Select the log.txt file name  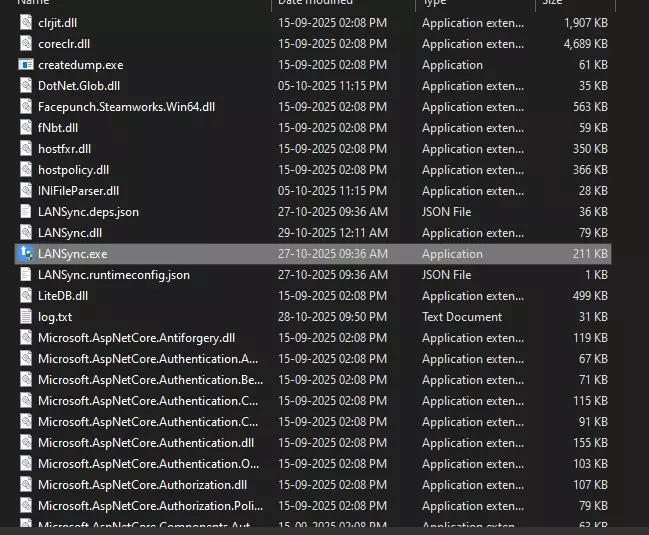coord(55,317)
